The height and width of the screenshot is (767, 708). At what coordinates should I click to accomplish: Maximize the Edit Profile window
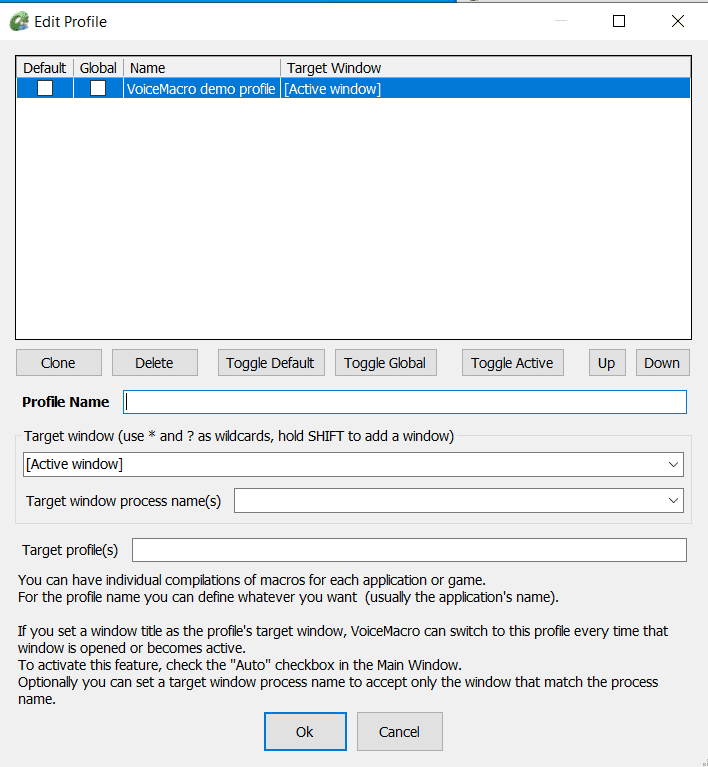point(619,21)
